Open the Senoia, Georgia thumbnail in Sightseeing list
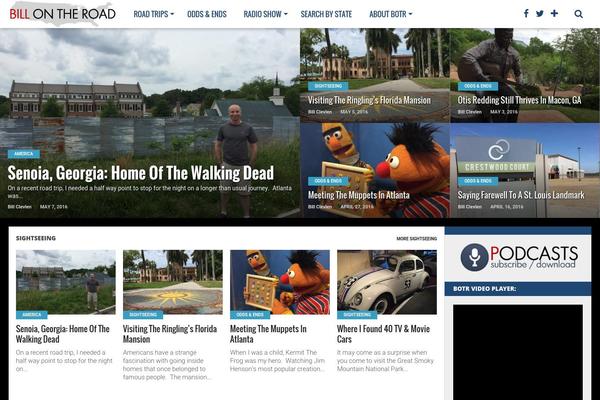The image size is (600, 400). point(65,282)
